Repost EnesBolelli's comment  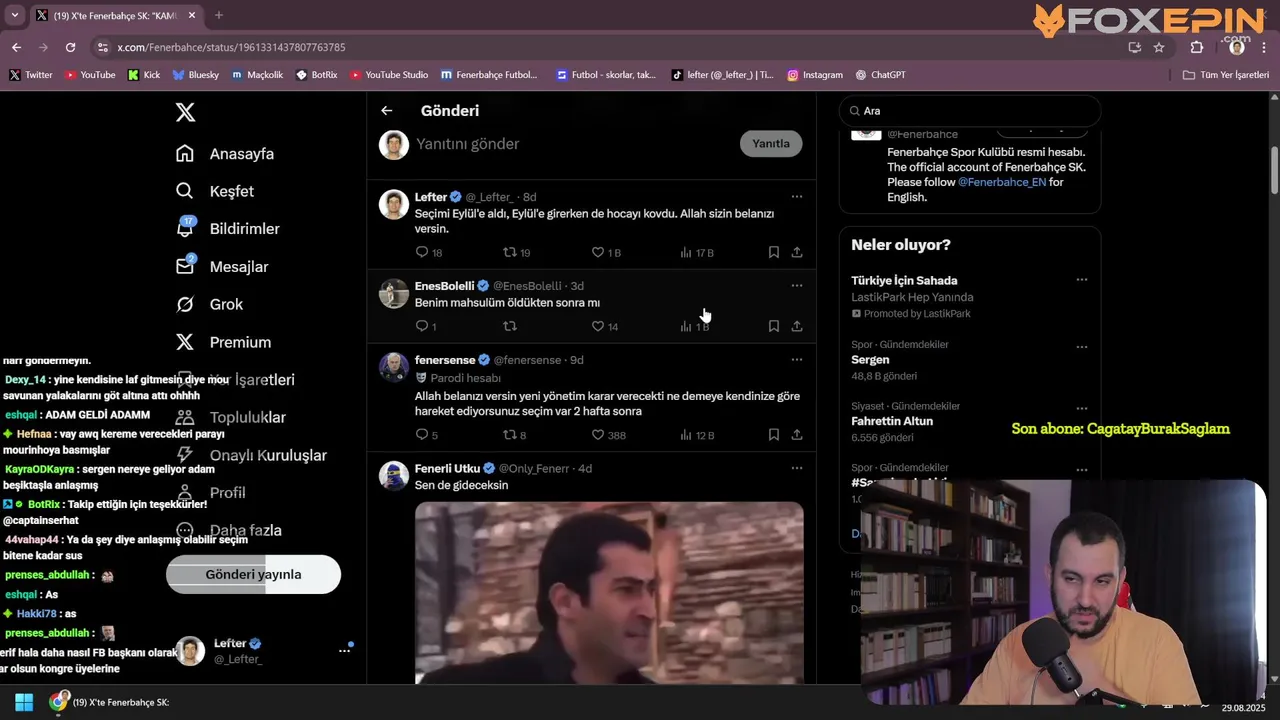point(510,326)
